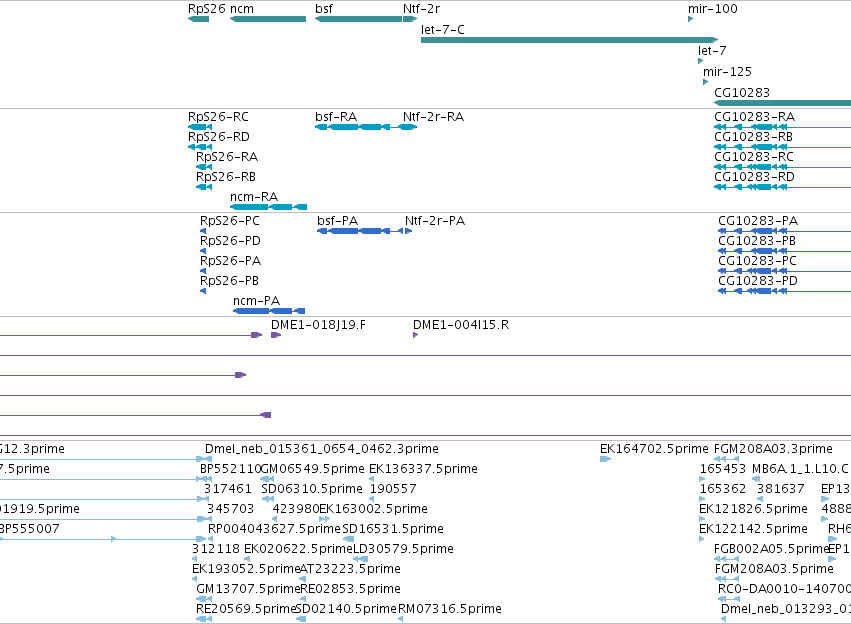Select the Ntf-2r-PA protein label
Viewport: 851px width, 624px height.
[435, 221]
